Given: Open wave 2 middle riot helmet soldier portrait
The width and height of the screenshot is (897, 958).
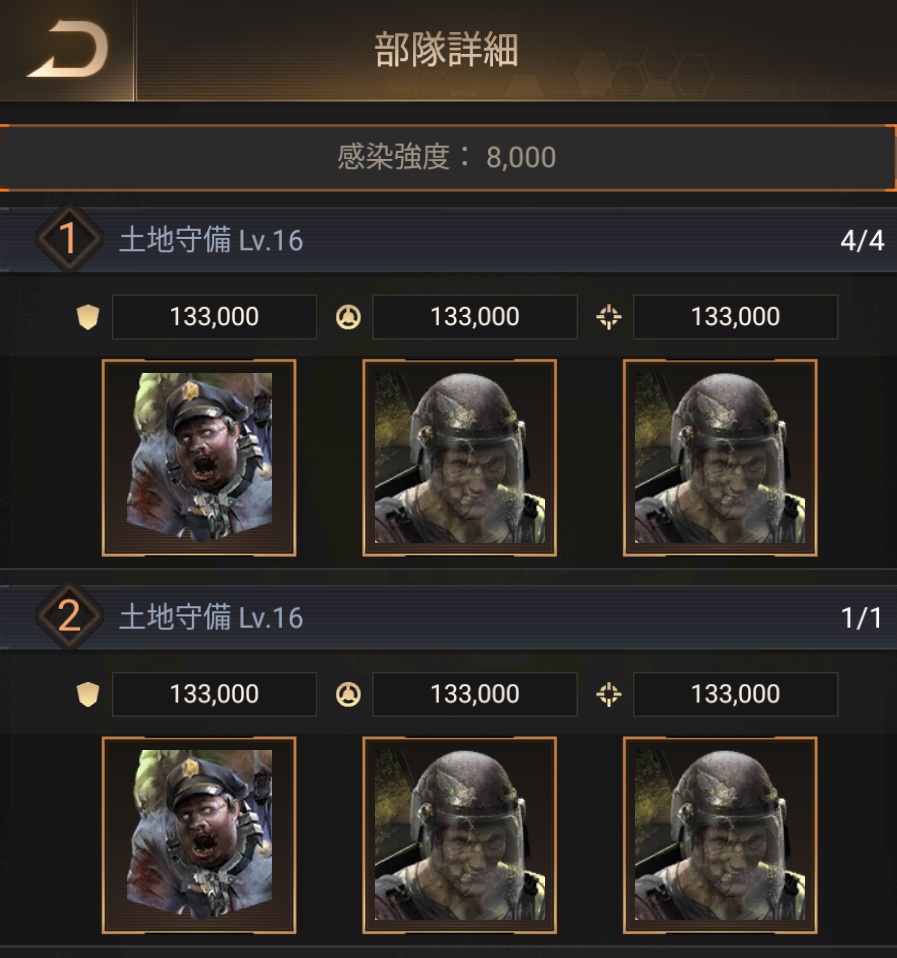Looking at the screenshot, I should 459,835.
